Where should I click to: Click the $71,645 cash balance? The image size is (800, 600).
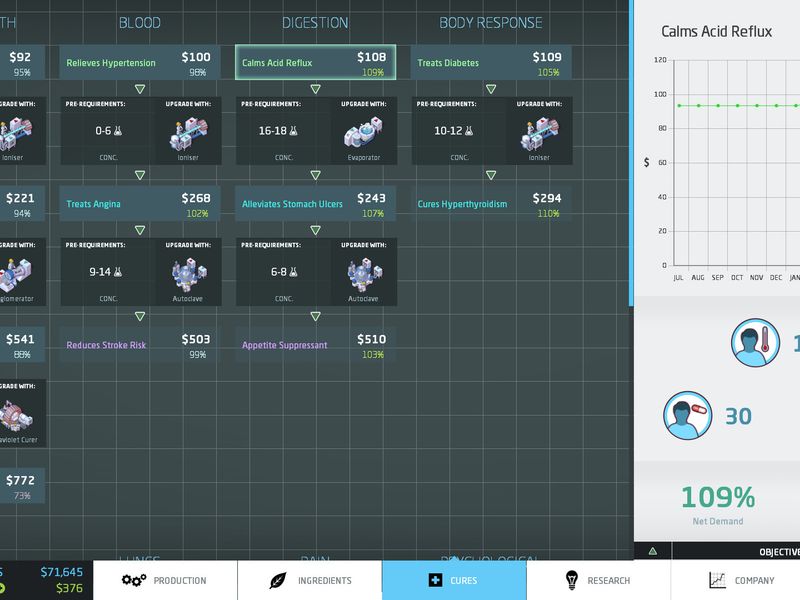(62, 572)
